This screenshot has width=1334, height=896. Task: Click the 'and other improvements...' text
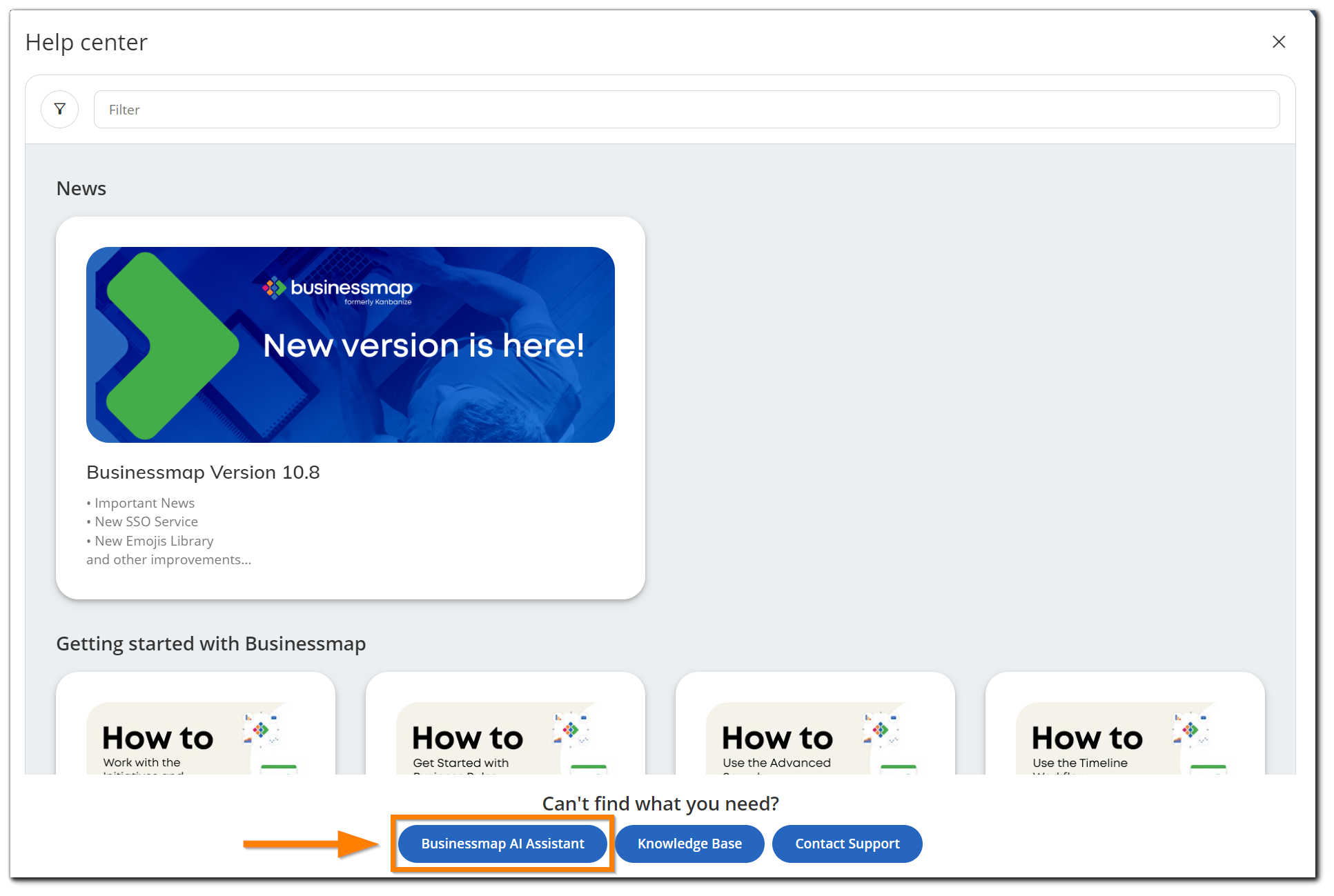(x=168, y=559)
